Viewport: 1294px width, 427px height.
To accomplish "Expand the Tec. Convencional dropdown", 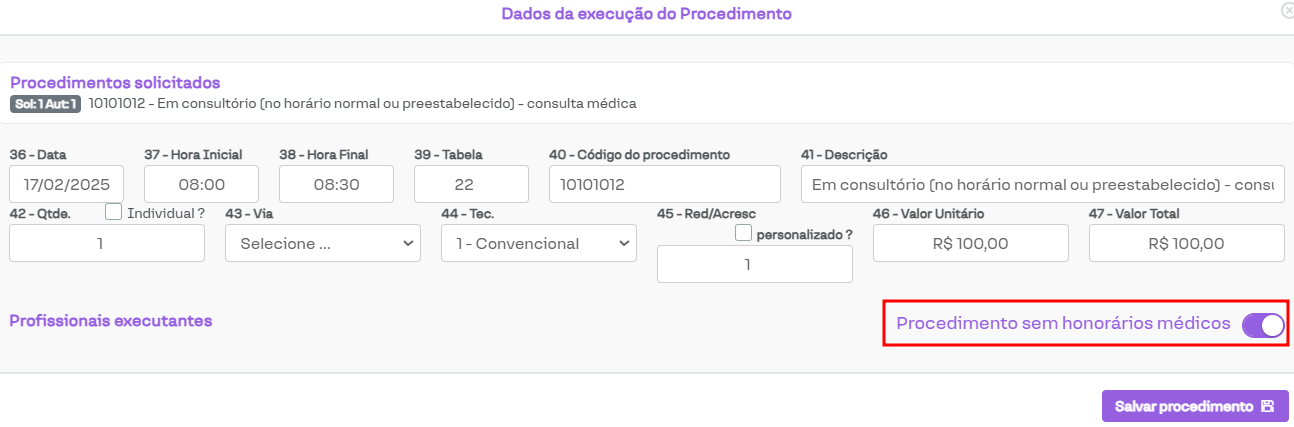I will click(539, 243).
